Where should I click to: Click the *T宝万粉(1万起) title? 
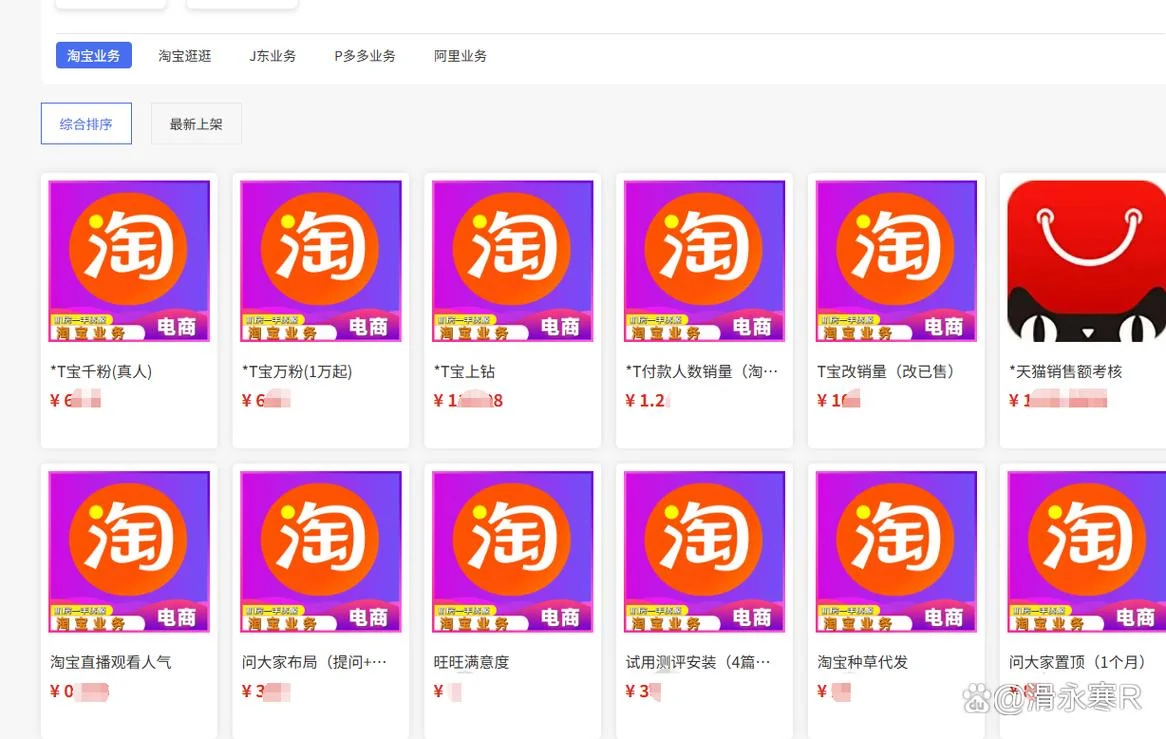click(x=297, y=371)
